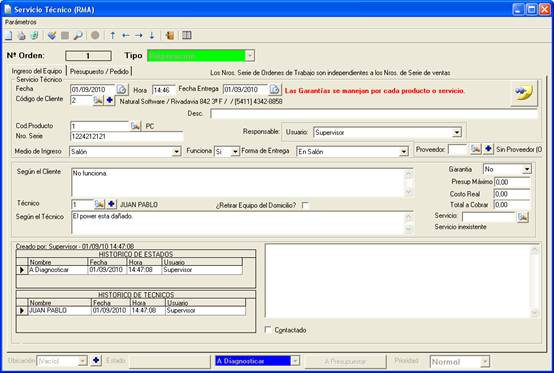Image resolution: width=554 pixels, height=373 pixels.
Task: Click the Presup Máximo input field
Action: click(512, 182)
